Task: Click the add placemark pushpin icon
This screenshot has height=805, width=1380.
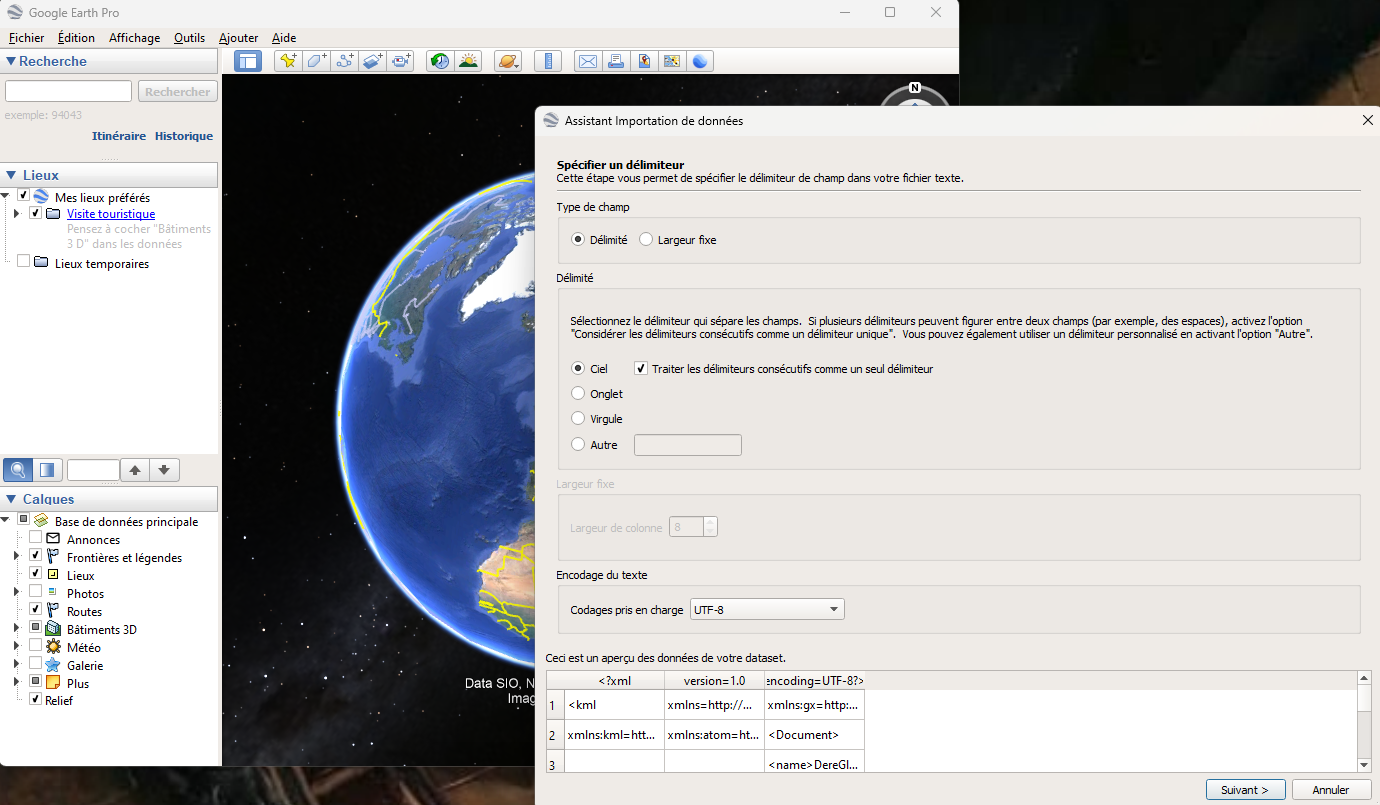Action: (288, 61)
